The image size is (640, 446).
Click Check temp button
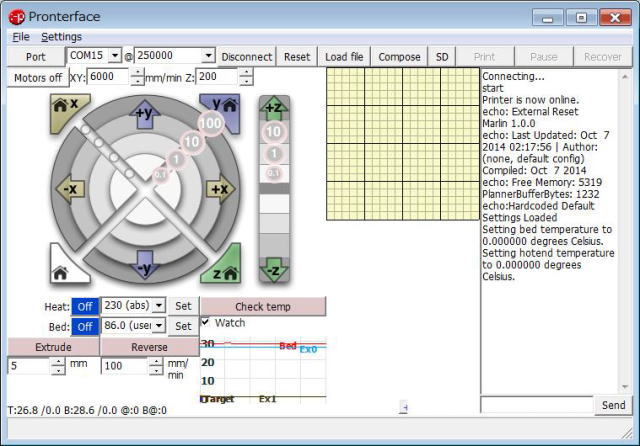[x=263, y=306]
